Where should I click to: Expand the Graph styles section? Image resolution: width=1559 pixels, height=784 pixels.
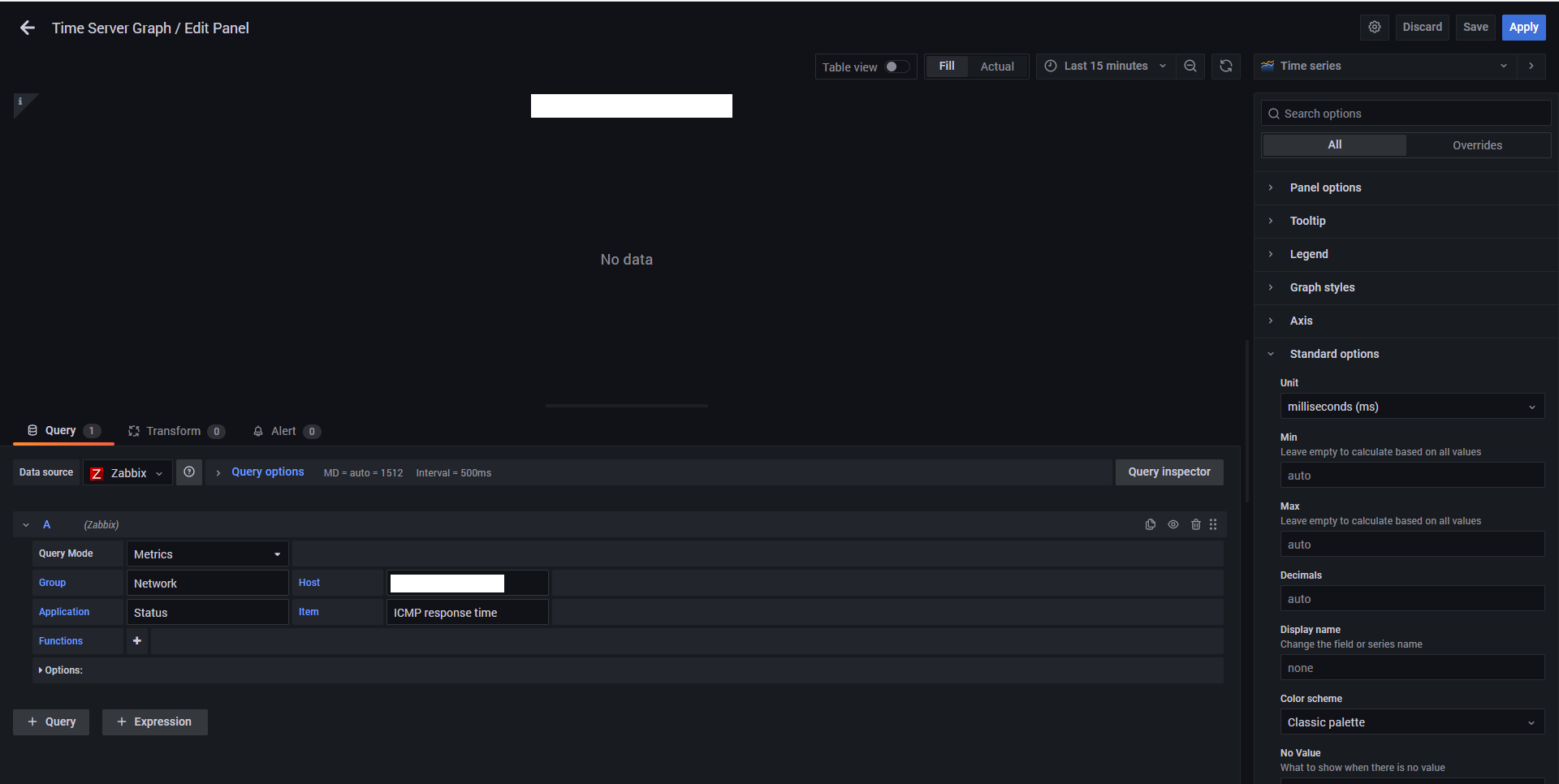[1322, 287]
